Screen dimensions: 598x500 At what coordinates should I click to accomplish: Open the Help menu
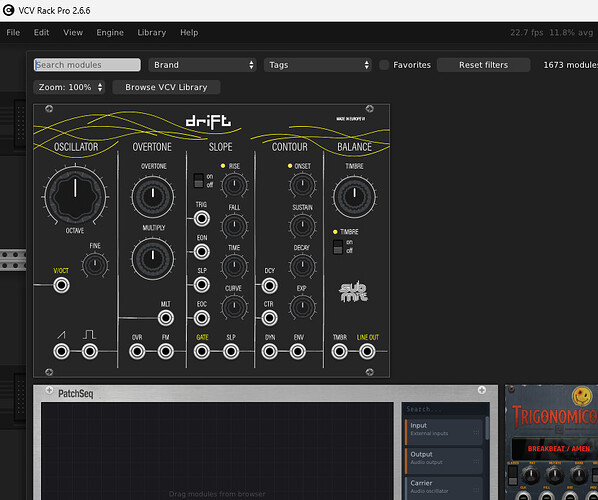pyautogui.click(x=189, y=32)
